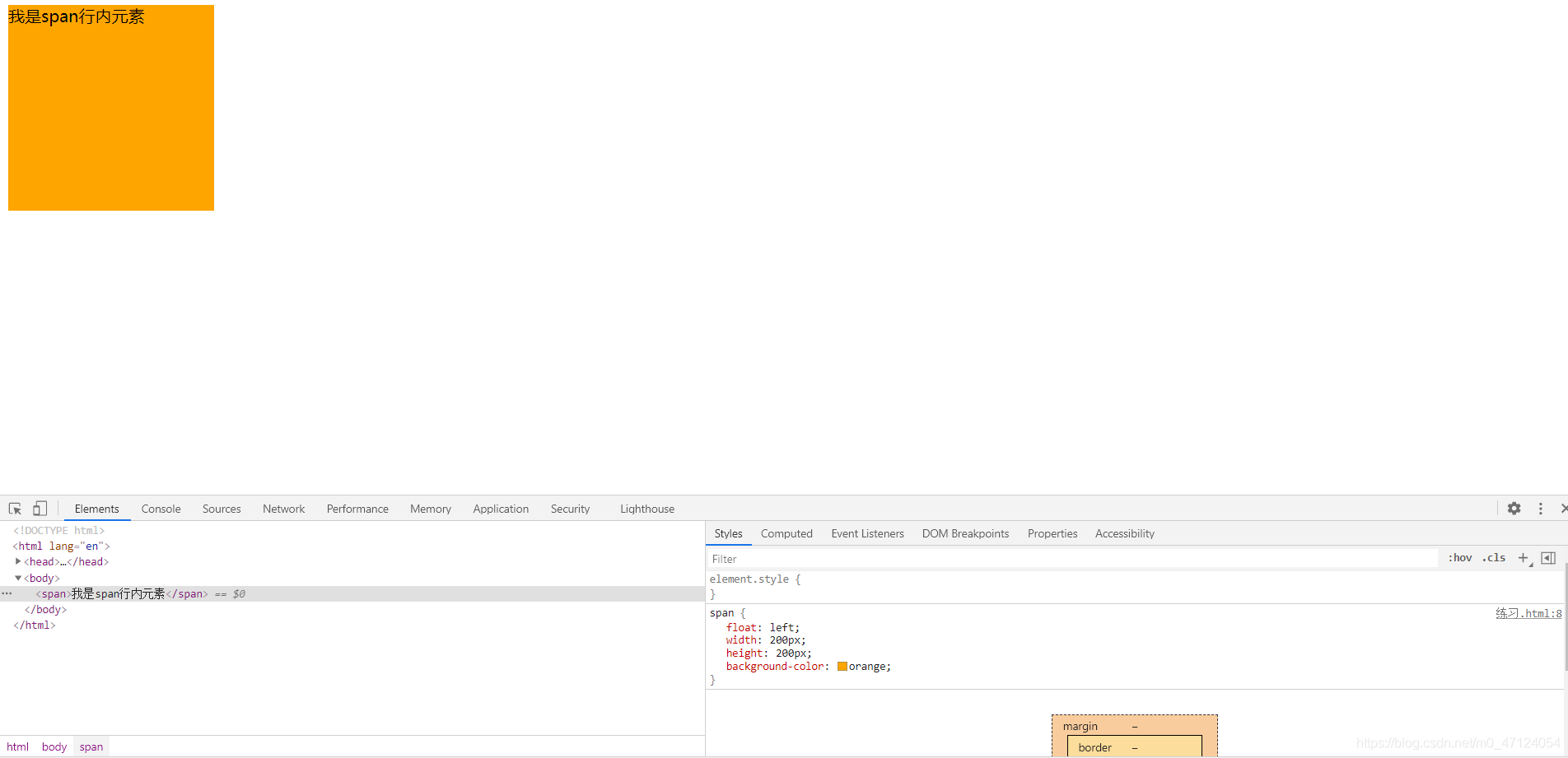This screenshot has height=758, width=1568.
Task: Activate the inspect element picker icon
Action: click(15, 509)
